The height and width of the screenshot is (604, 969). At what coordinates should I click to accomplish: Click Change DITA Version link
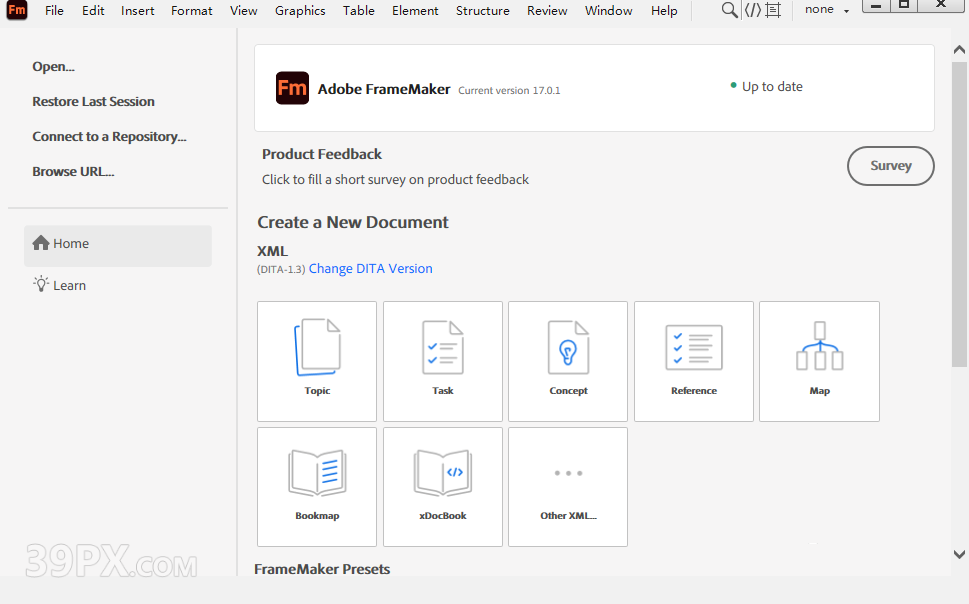371,268
